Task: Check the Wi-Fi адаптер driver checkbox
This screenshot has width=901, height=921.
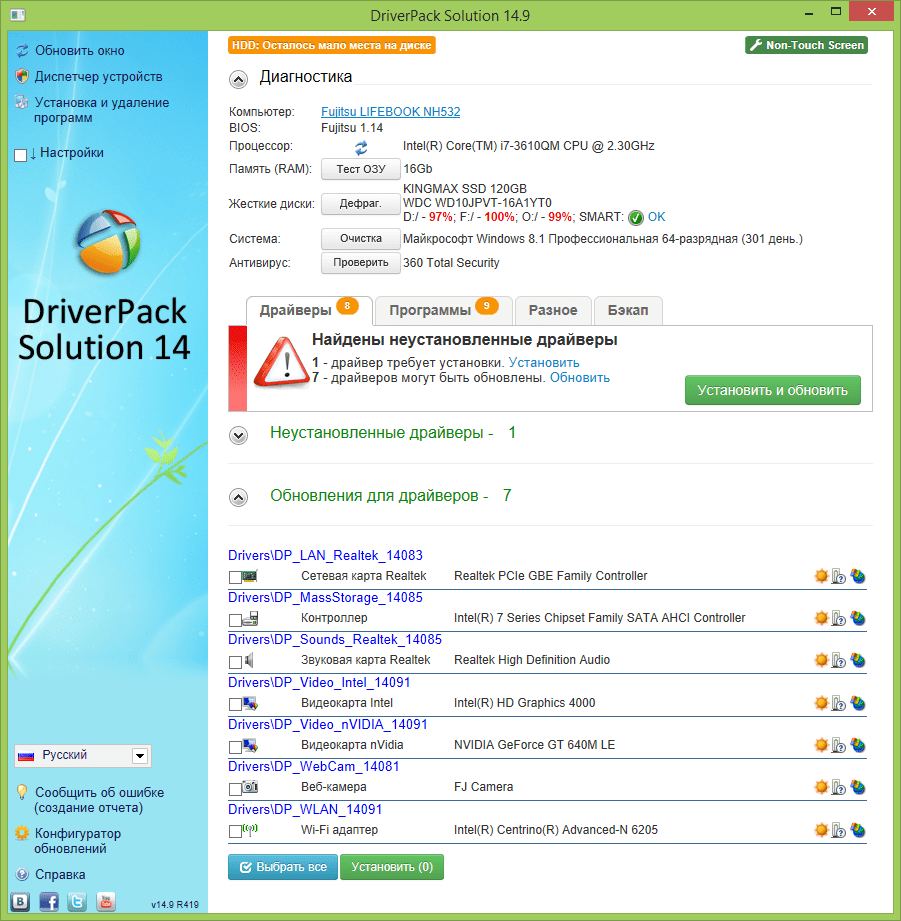Action: click(x=235, y=831)
